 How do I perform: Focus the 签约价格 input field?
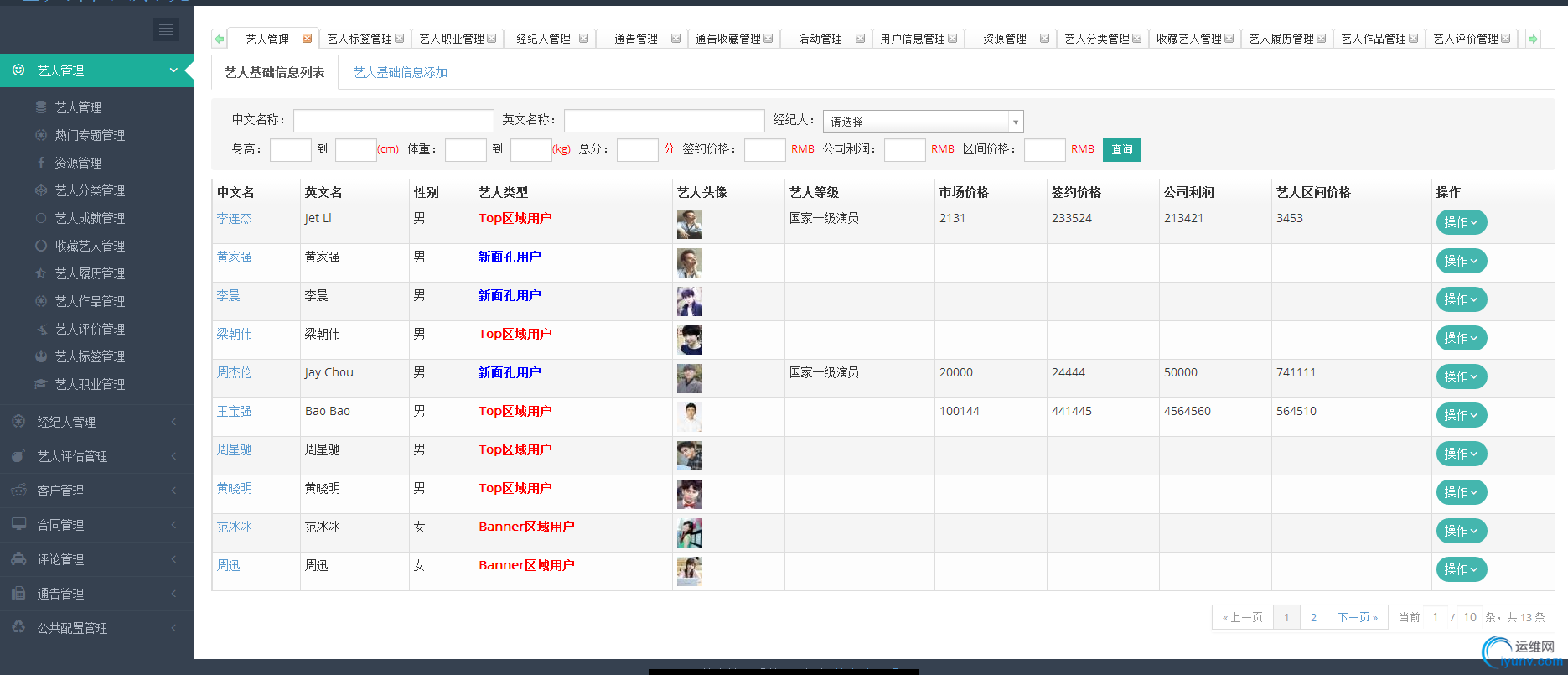pyautogui.click(x=765, y=149)
